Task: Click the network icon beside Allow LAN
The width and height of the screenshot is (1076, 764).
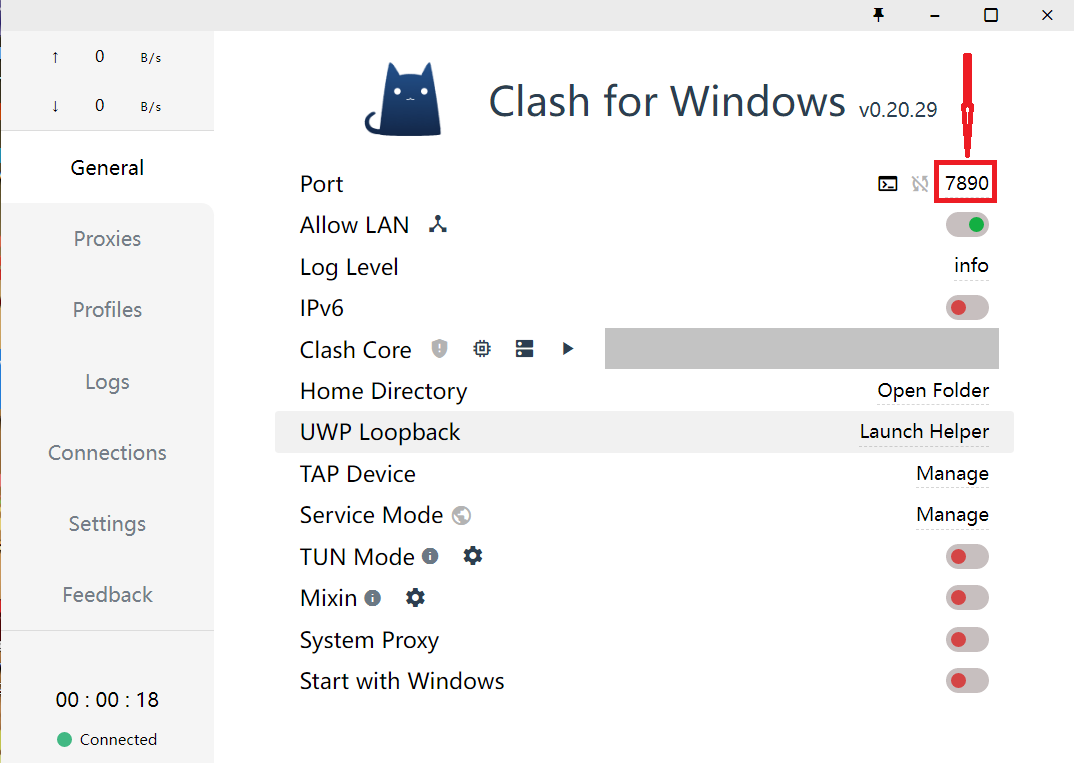Action: [438, 224]
